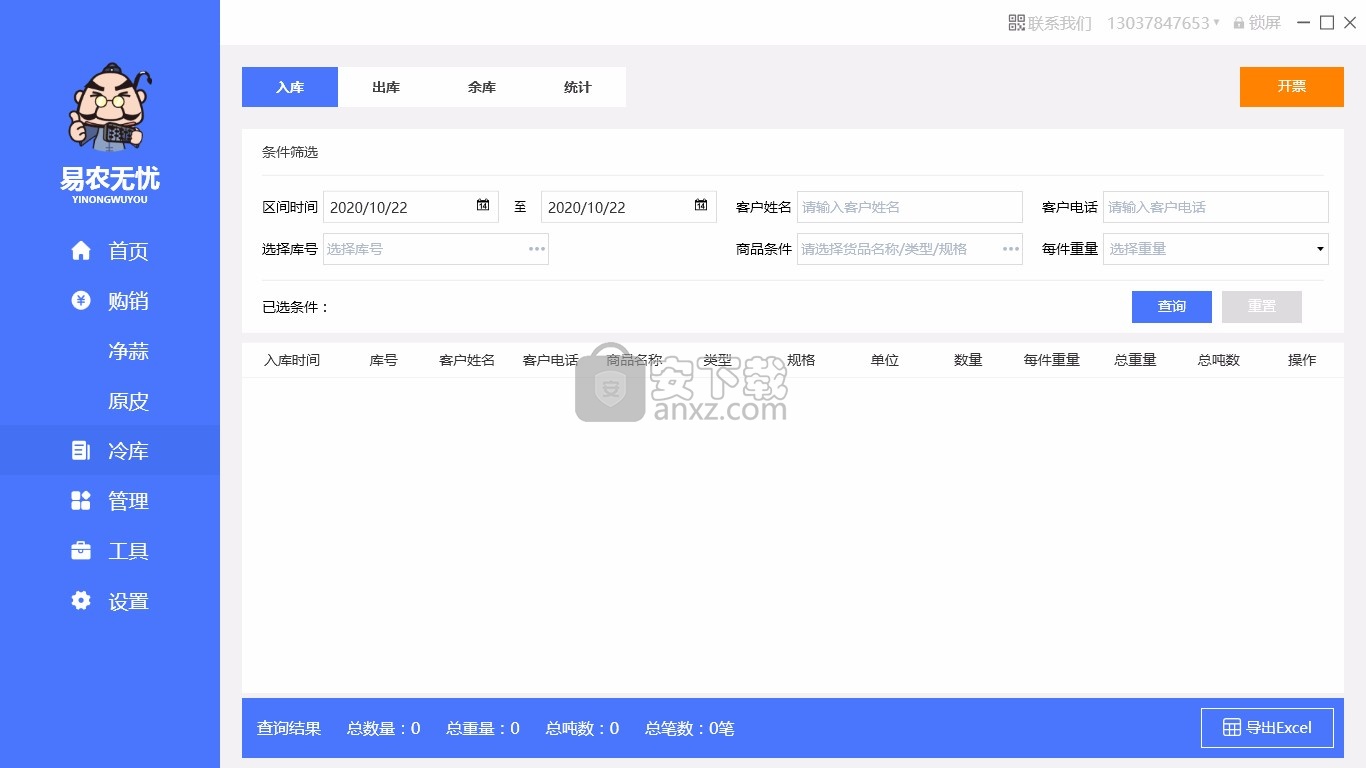Image resolution: width=1366 pixels, height=768 pixels.
Task: Click the 每件重量 dropdown arrow
Action: (1320, 249)
